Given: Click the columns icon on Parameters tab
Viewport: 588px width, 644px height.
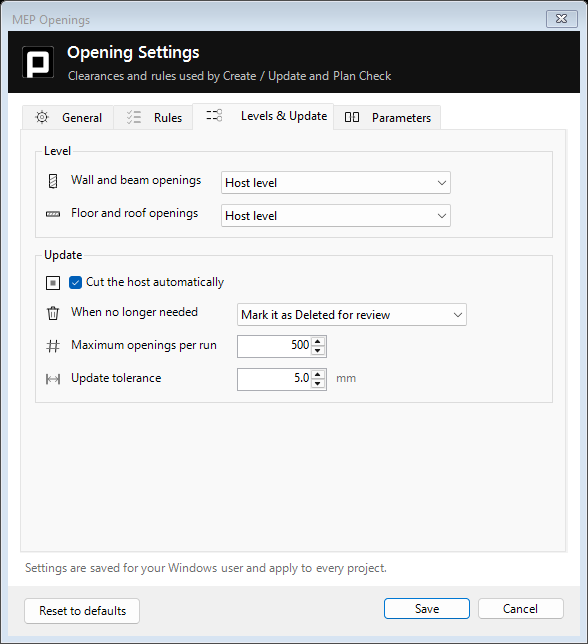Looking at the screenshot, I should click(x=352, y=117).
